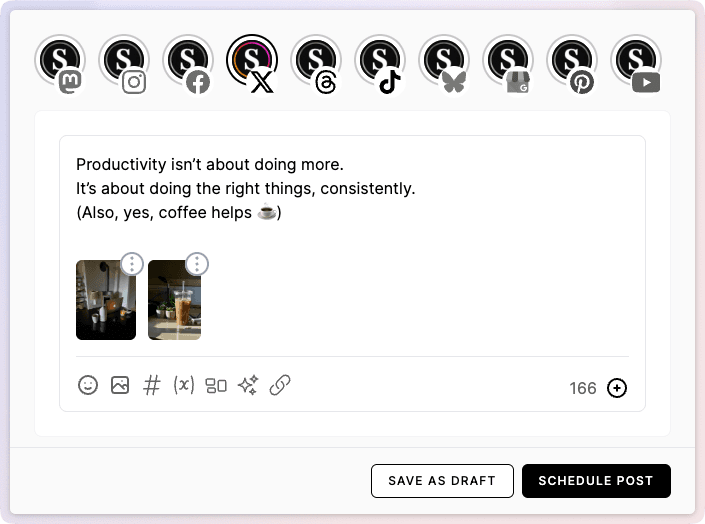Insert a variable with the (x) icon
This screenshot has height=524, width=705.
(184, 385)
